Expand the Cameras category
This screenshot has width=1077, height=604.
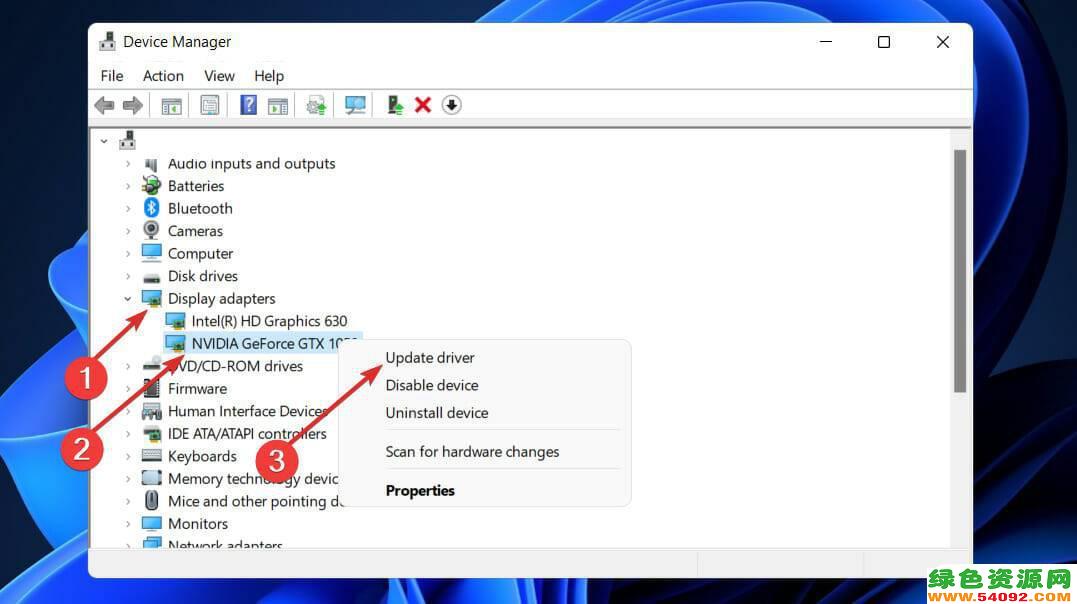[x=128, y=231]
